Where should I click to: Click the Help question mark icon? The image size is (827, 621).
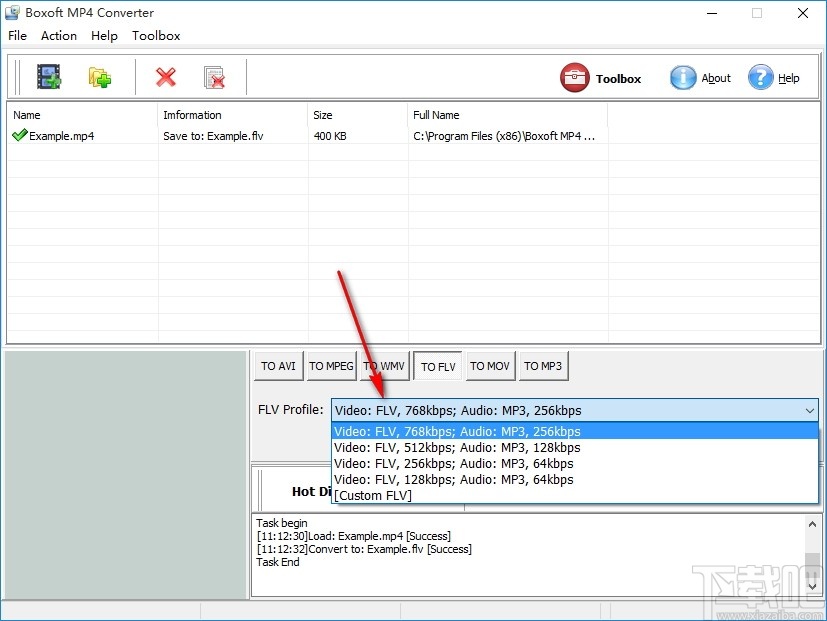[x=761, y=77]
